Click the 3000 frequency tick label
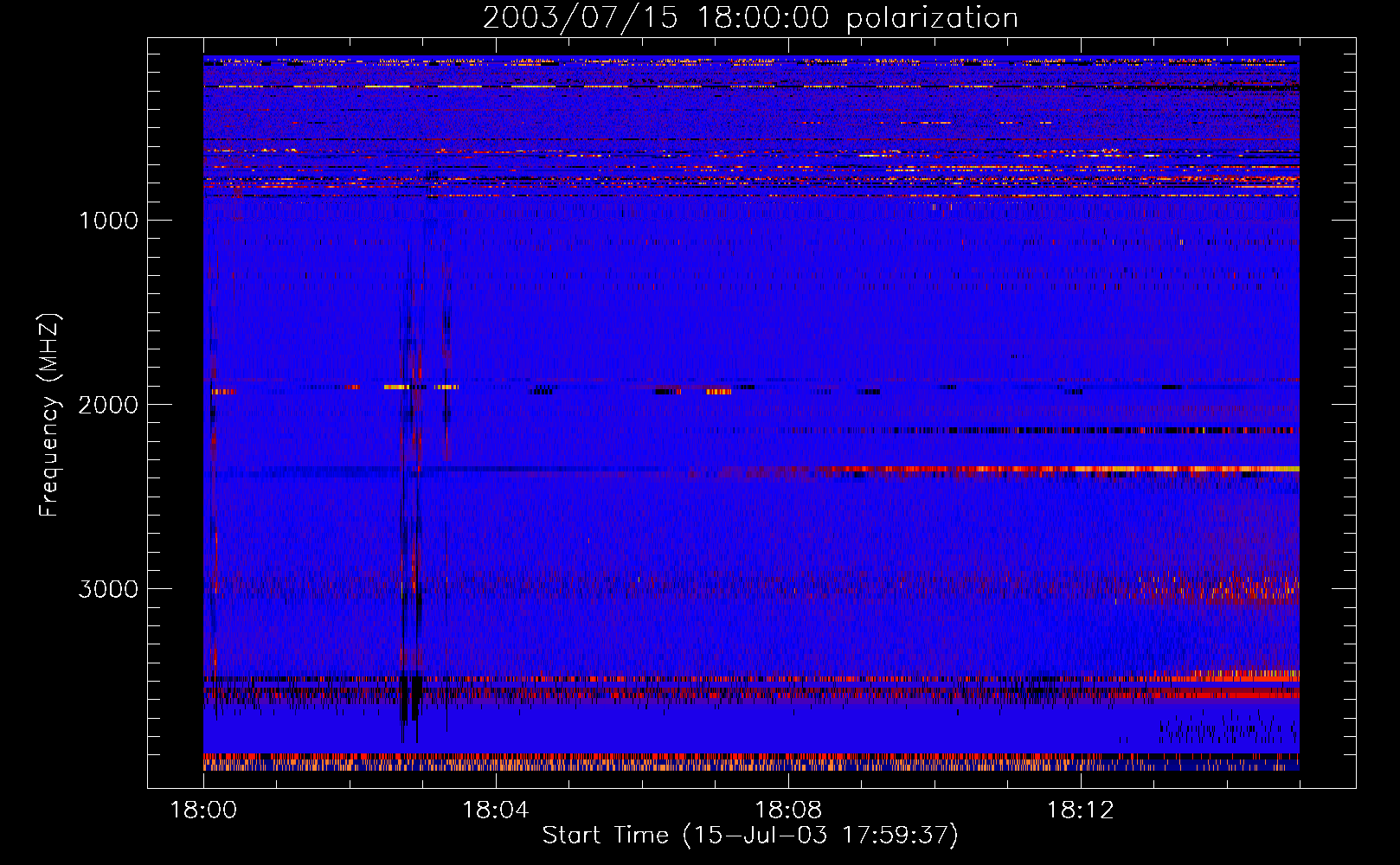 coord(108,589)
